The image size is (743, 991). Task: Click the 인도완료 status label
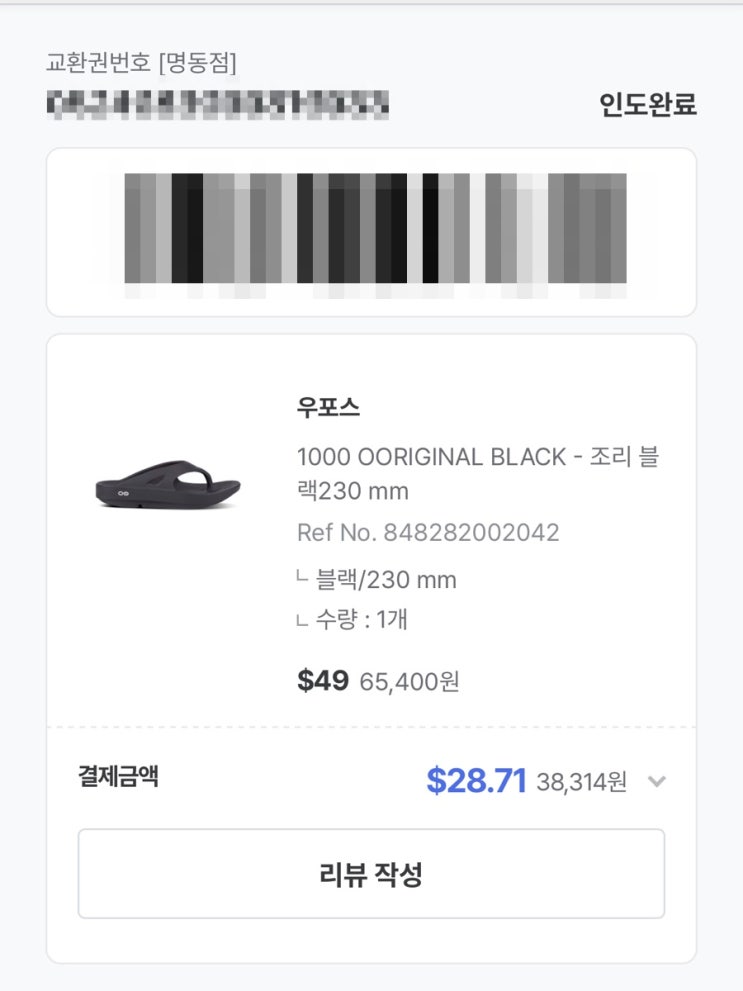(647, 104)
